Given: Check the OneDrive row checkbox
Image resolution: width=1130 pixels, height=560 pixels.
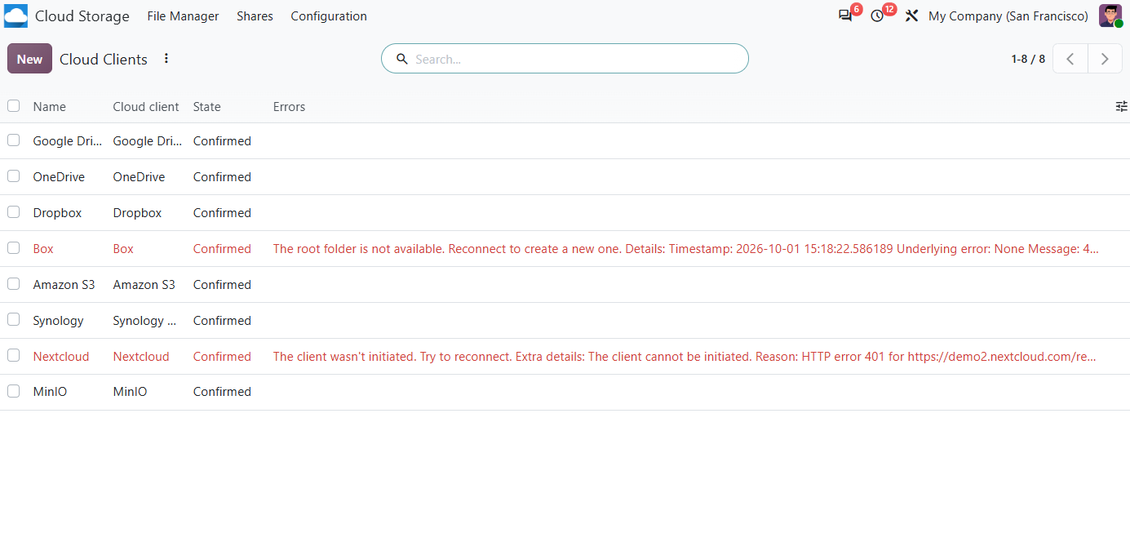Looking at the screenshot, I should pyautogui.click(x=14, y=177).
